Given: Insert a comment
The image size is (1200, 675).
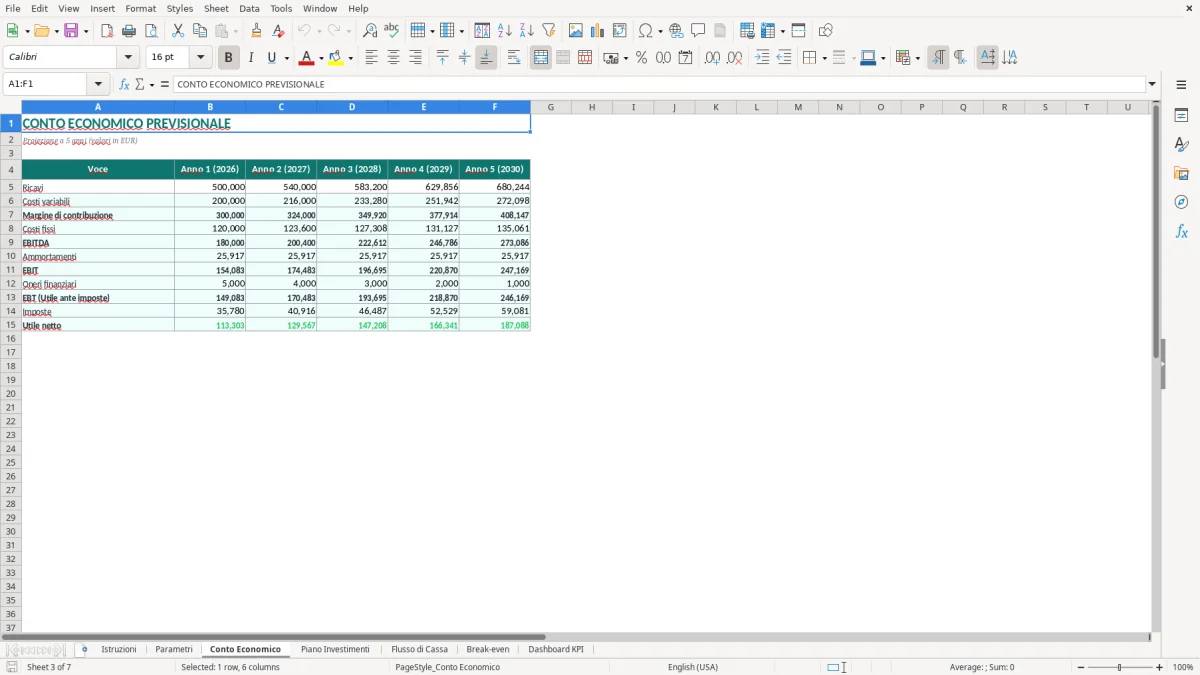Looking at the screenshot, I should 698,31.
